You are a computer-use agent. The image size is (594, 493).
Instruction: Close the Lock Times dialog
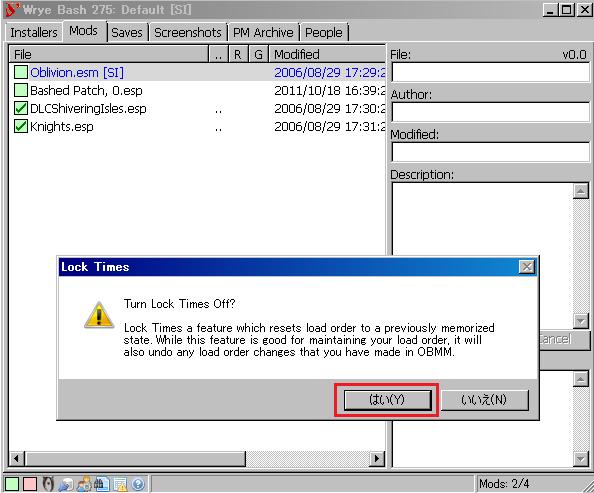tap(527, 267)
